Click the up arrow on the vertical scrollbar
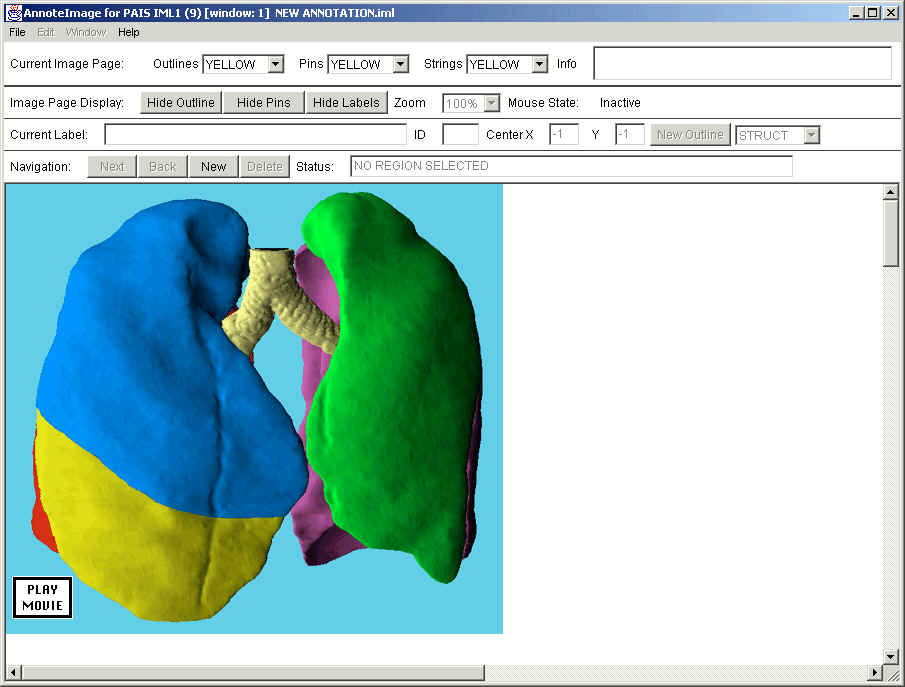The width and height of the screenshot is (905, 687). [890, 192]
